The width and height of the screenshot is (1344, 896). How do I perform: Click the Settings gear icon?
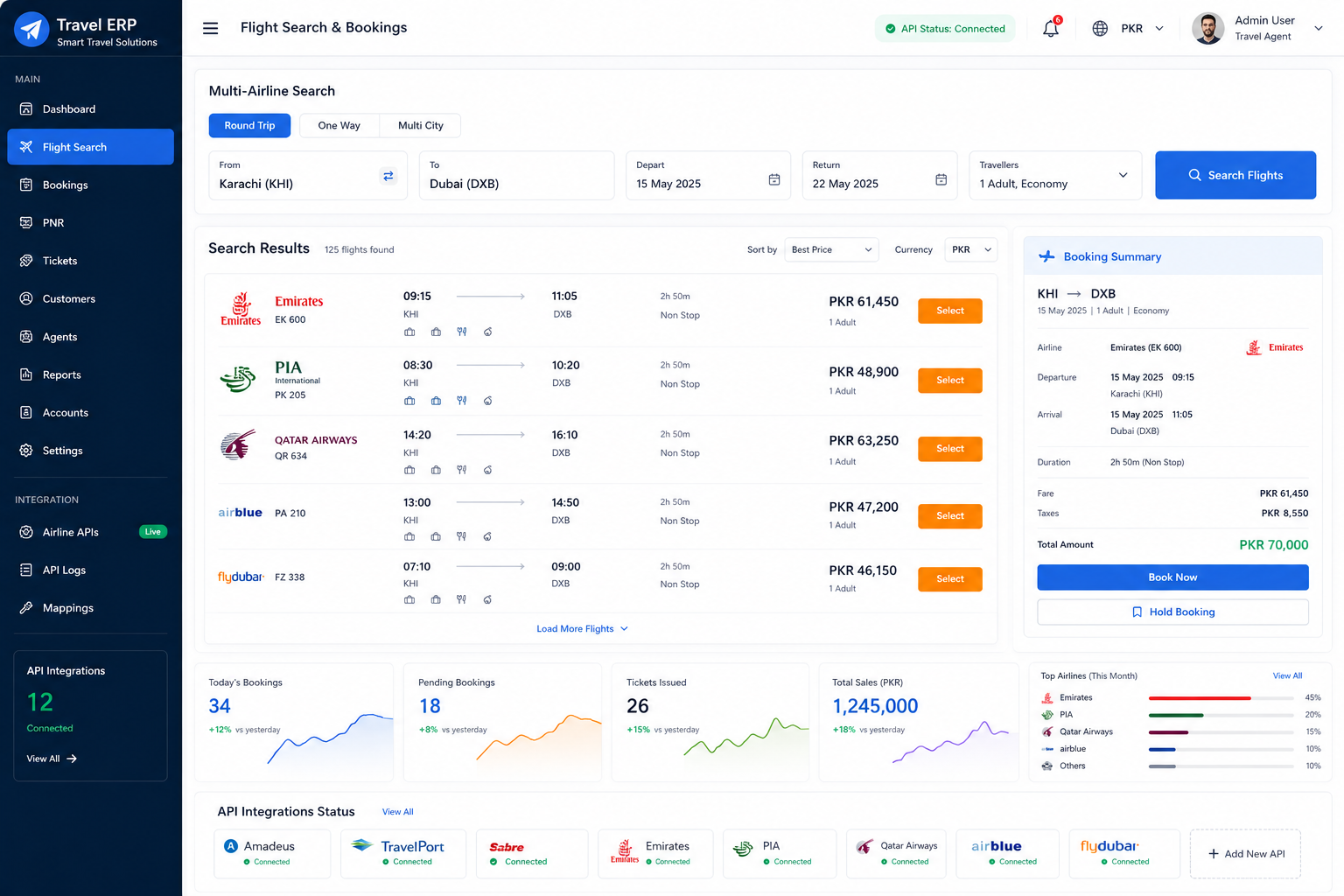(x=26, y=451)
